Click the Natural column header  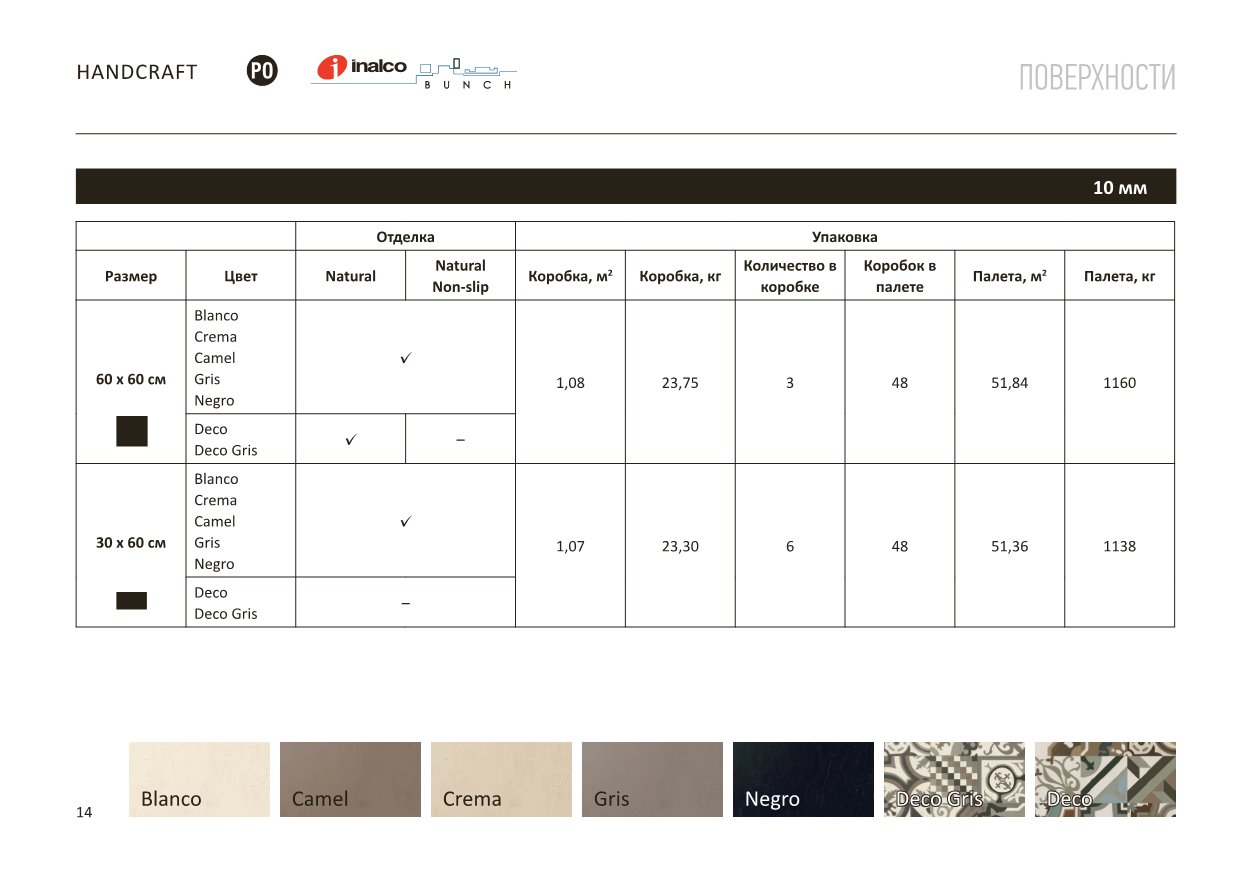[x=351, y=276]
